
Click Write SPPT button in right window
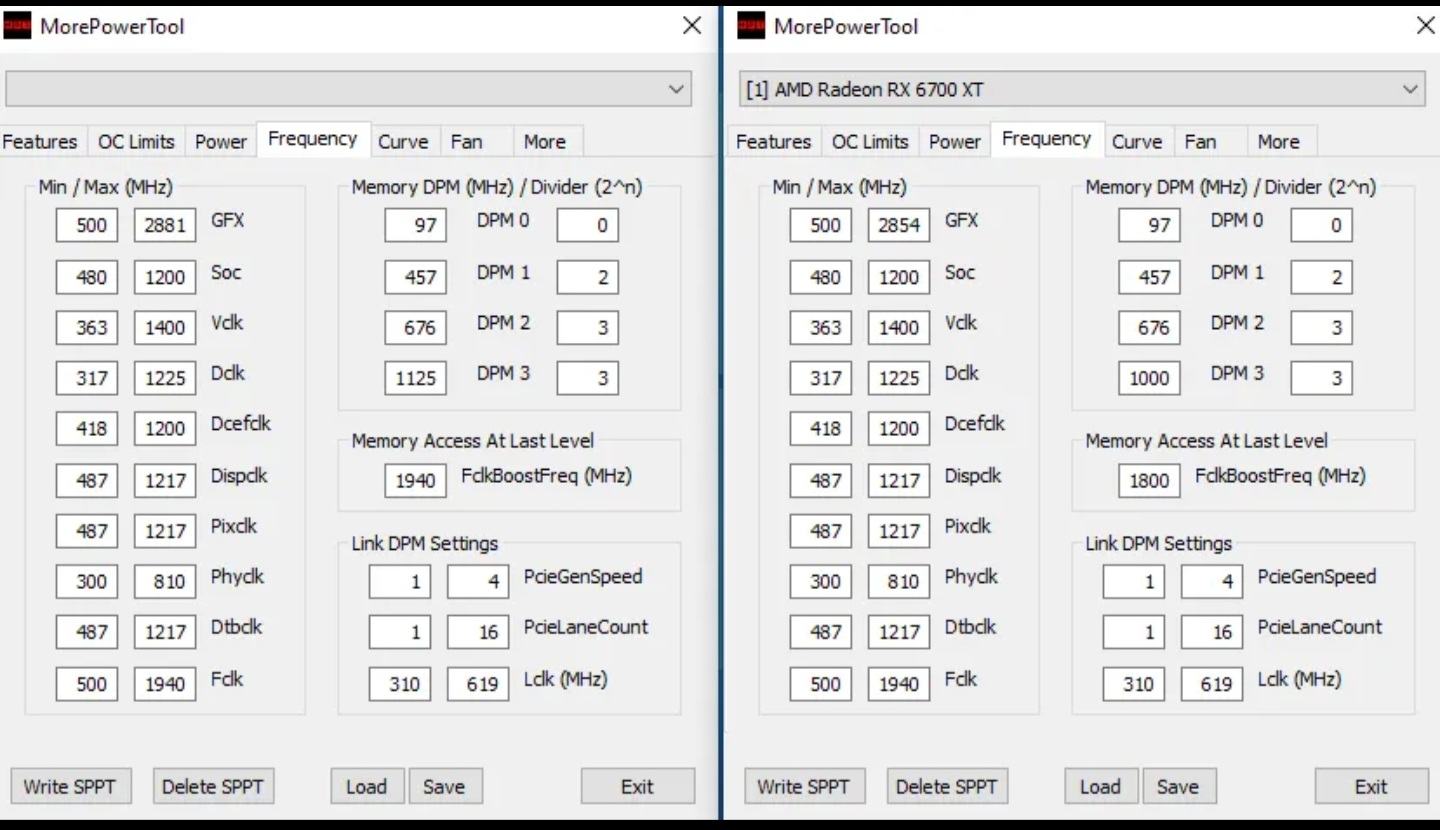tap(804, 787)
